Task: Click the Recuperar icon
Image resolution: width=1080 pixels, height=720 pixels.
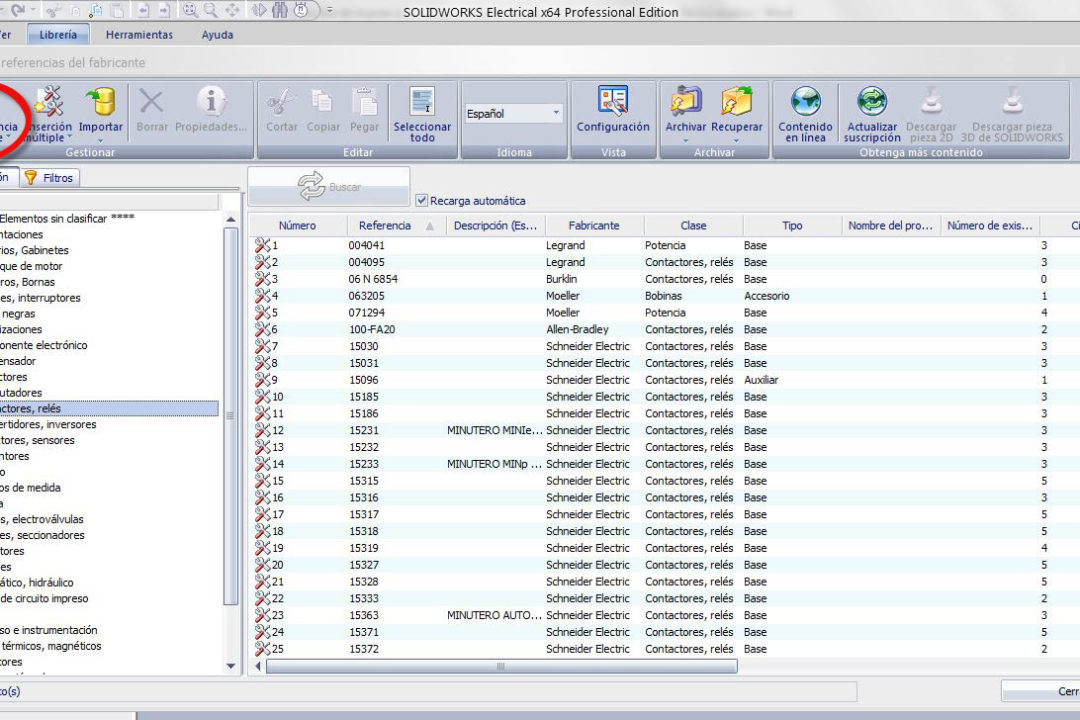Action: (736, 102)
